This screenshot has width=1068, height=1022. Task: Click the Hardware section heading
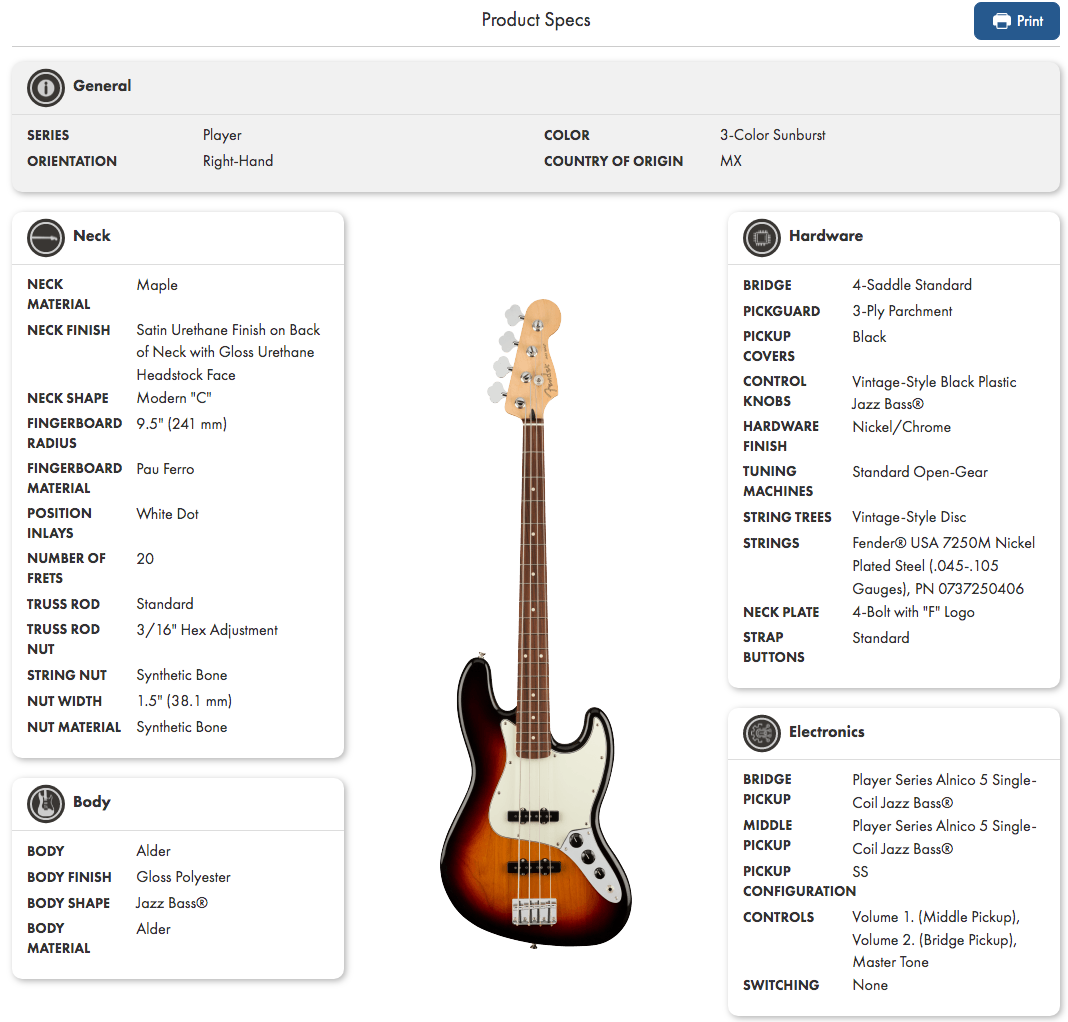coord(826,236)
